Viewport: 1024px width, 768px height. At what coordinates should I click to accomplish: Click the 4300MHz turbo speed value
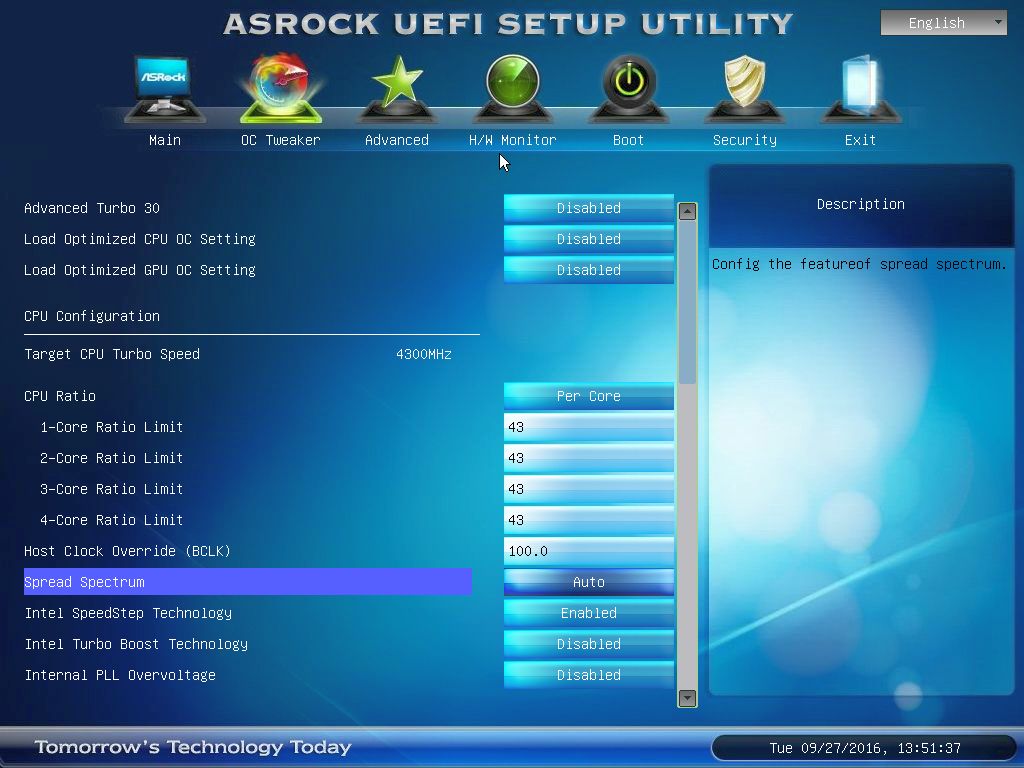[x=424, y=354]
